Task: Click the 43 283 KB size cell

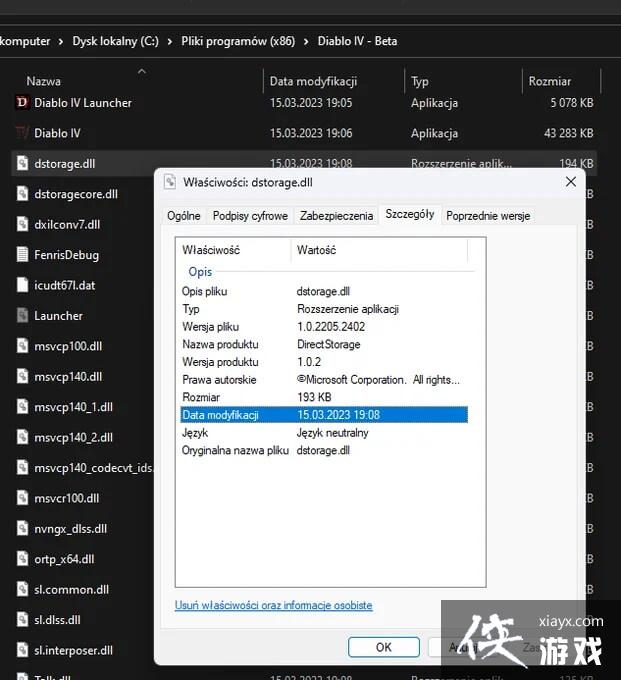Action: click(569, 133)
